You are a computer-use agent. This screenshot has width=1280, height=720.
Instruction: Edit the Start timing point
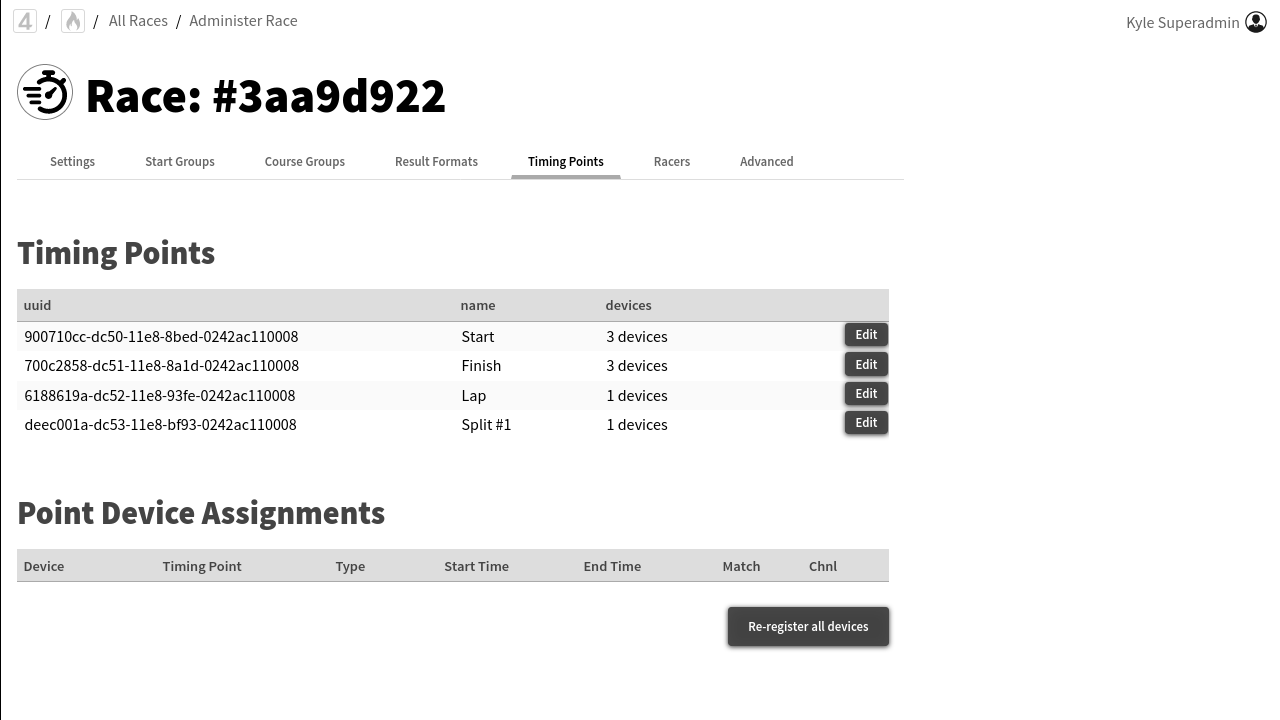[x=866, y=335]
